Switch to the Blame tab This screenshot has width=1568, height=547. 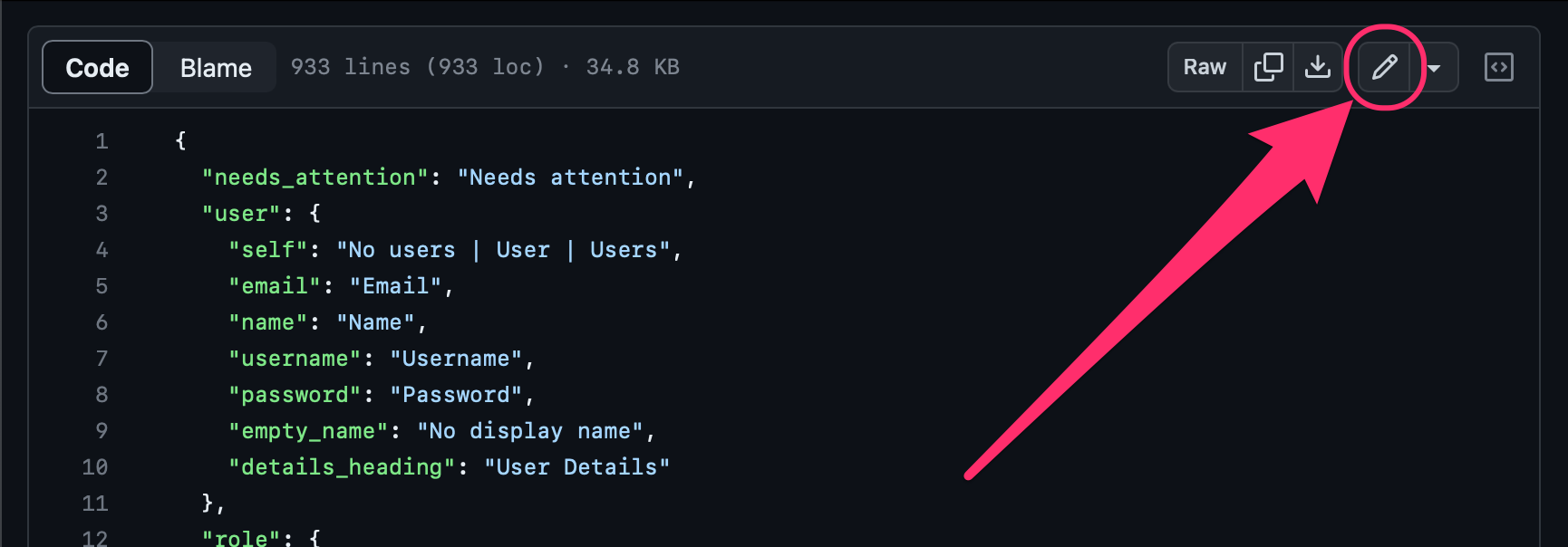click(x=215, y=66)
